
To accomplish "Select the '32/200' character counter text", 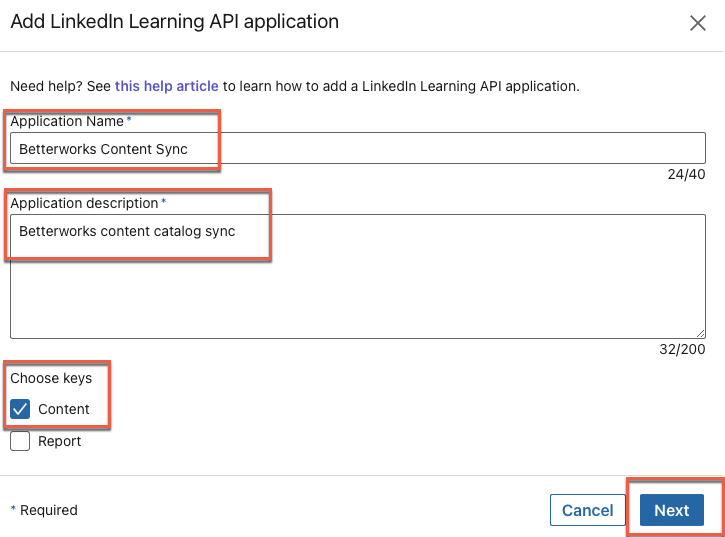I will click(682, 349).
